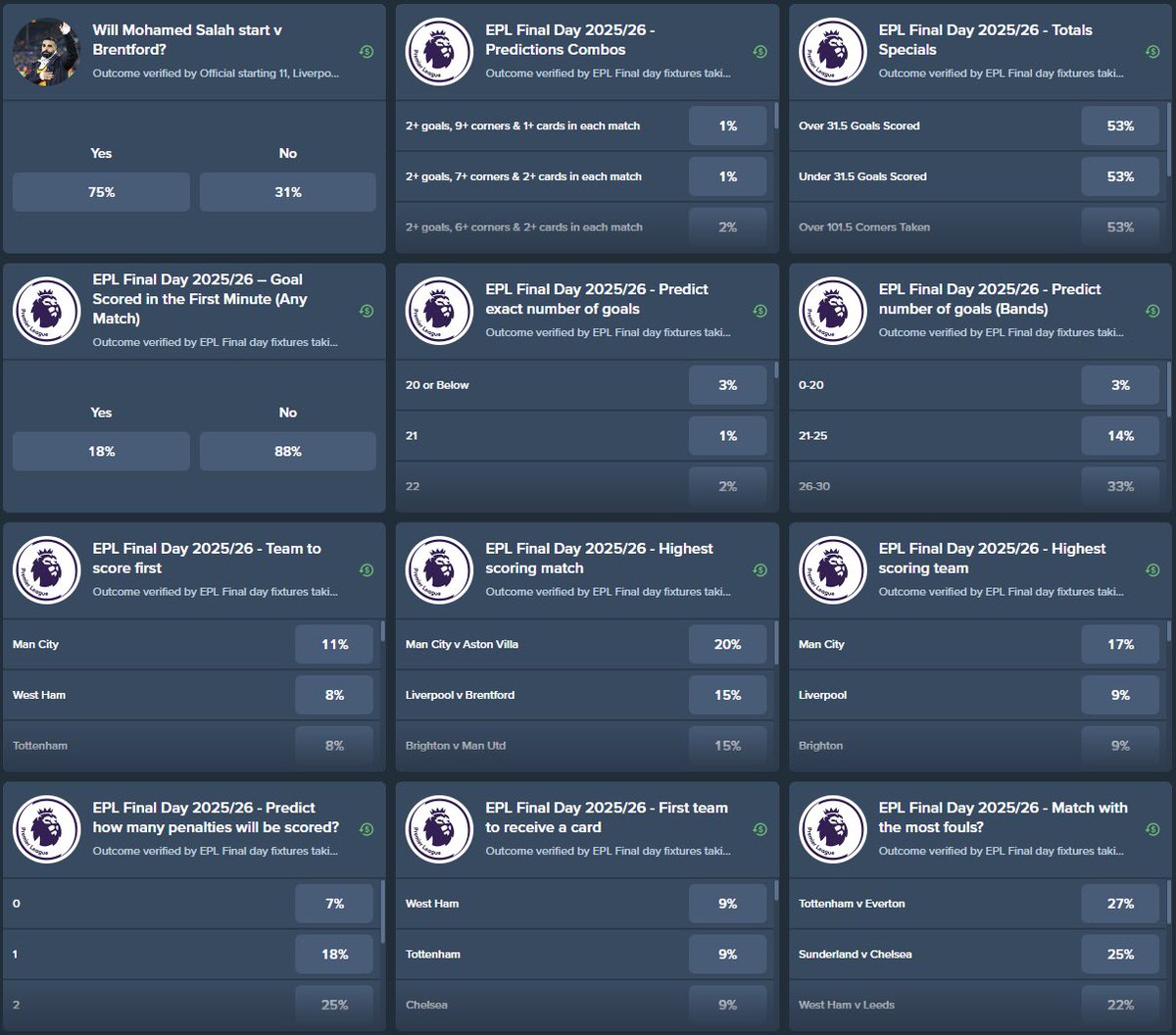Screen dimensions: 1176x1035
Task: Choose 9% West Ham first to receive card
Action: point(728,904)
